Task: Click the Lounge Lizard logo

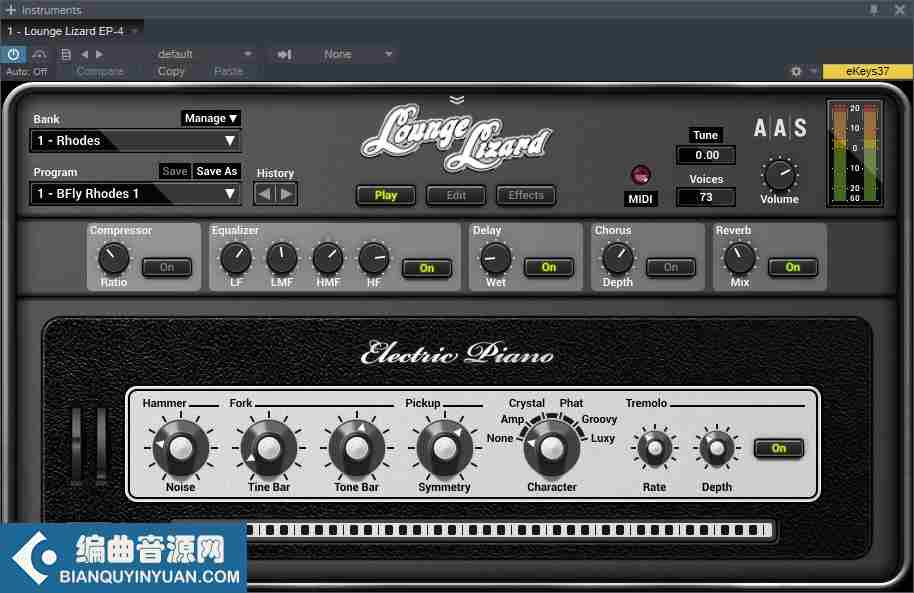Action: pos(456,138)
